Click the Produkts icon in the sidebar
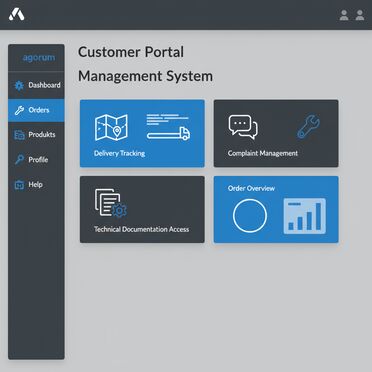The height and width of the screenshot is (372, 372). [19, 135]
